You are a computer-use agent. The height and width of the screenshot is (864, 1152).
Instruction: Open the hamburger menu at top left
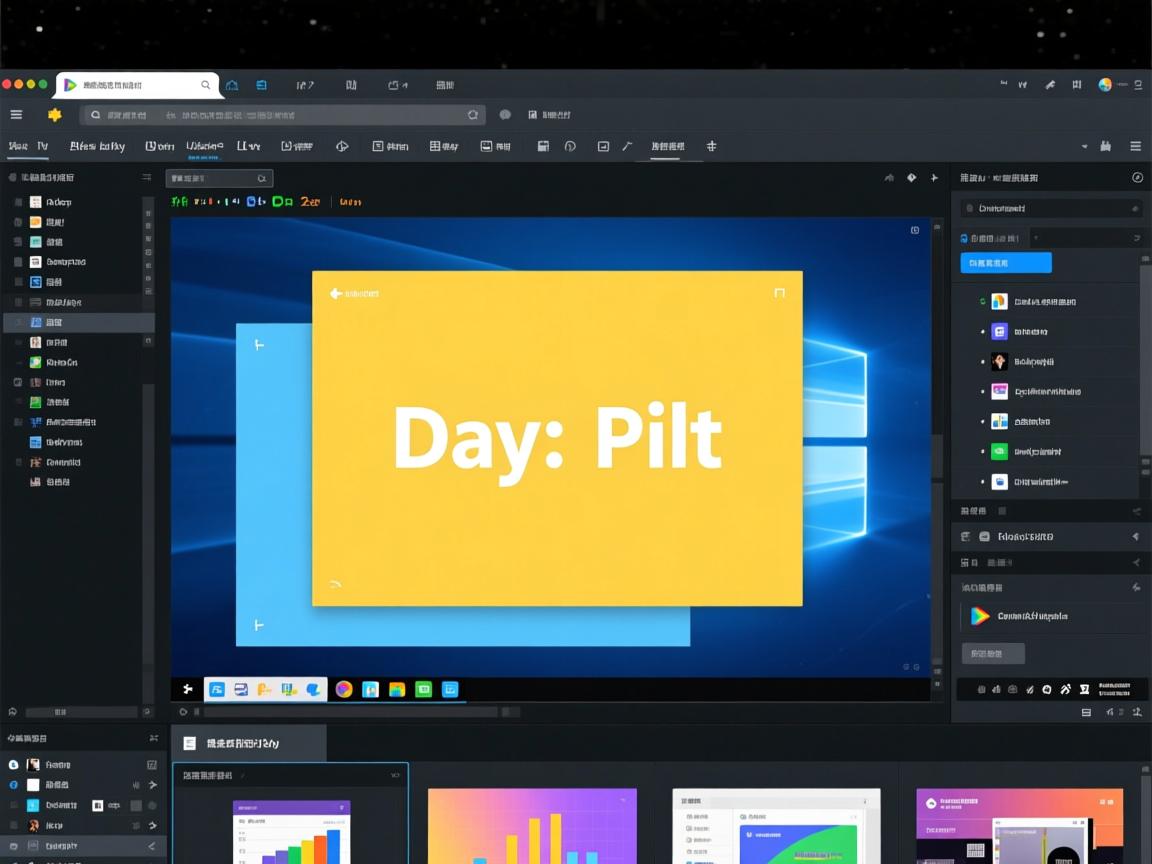click(16, 115)
